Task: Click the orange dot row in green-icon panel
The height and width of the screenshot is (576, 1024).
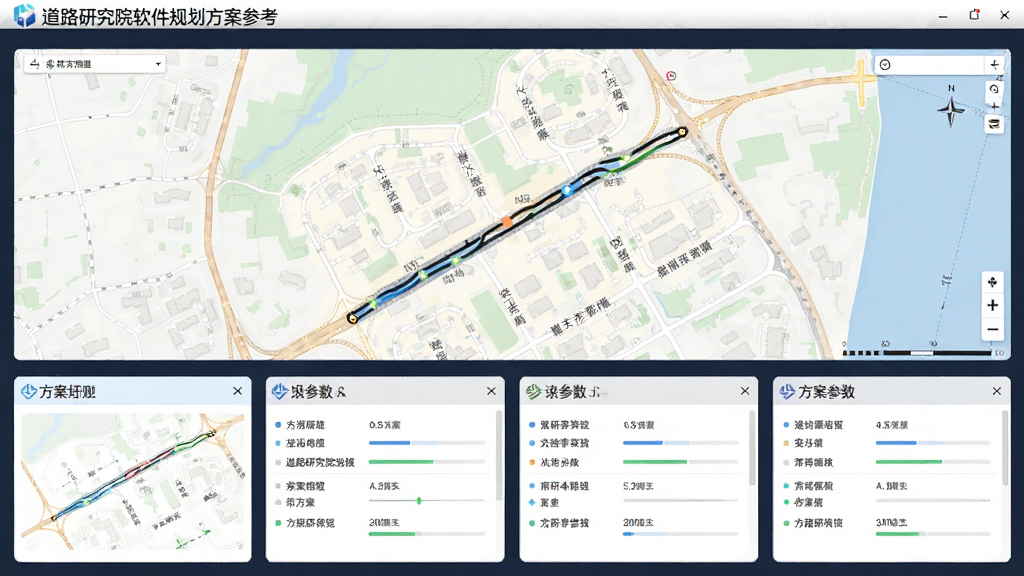Action: [x=634, y=462]
